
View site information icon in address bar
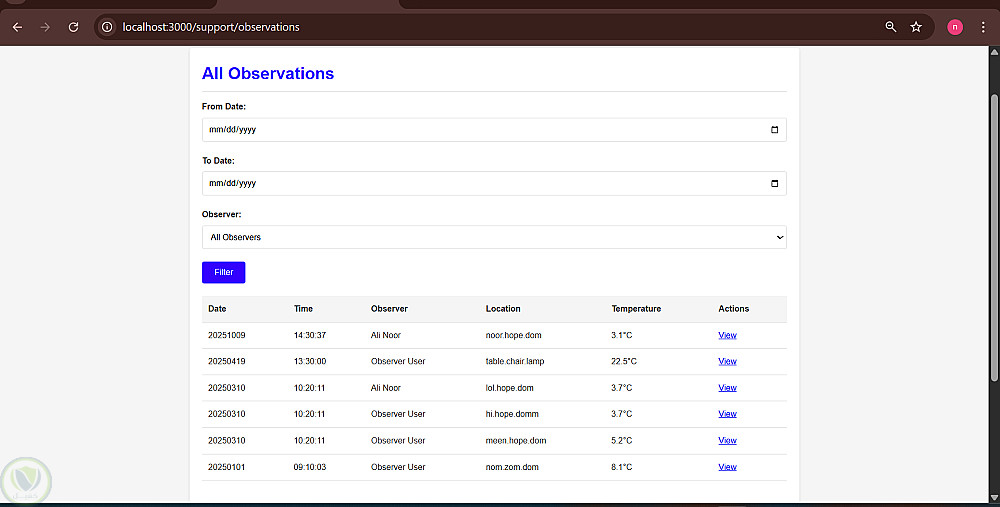click(107, 27)
